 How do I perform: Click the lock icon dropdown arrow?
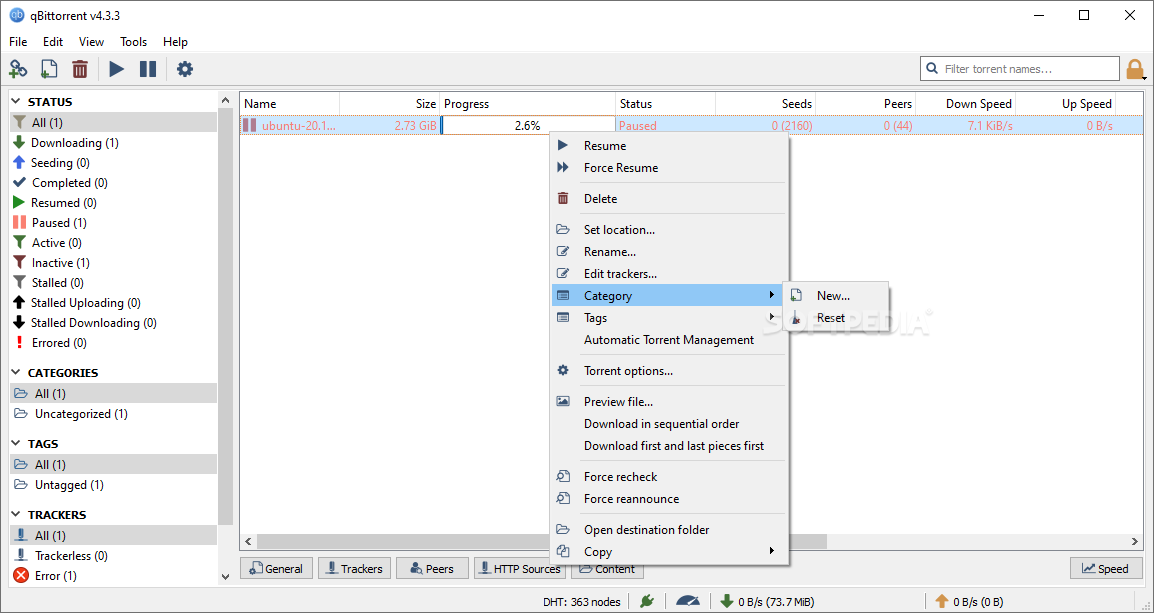click(1145, 77)
